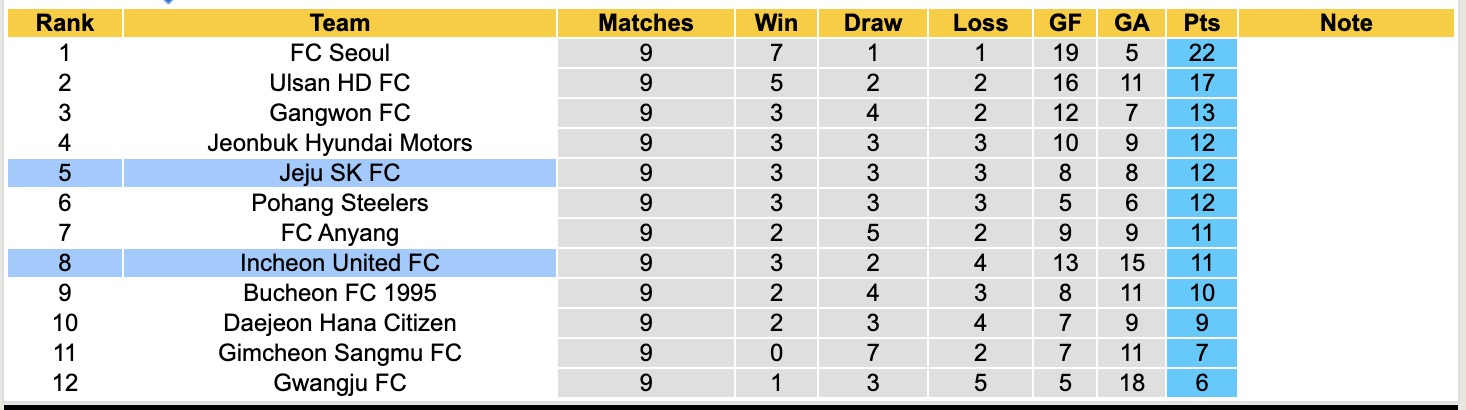Click the Loss column header
Screen dimensions: 1466x410
coord(980,23)
